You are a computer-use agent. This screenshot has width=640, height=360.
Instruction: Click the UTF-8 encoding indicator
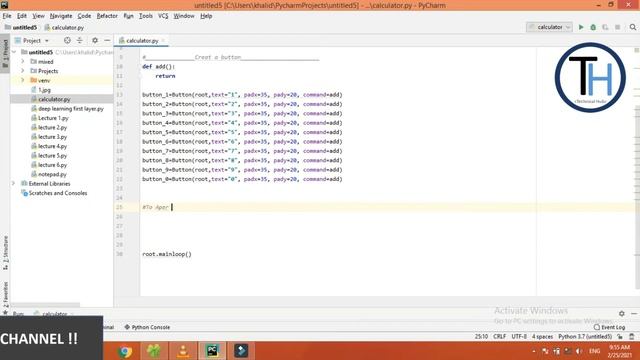click(x=519, y=337)
